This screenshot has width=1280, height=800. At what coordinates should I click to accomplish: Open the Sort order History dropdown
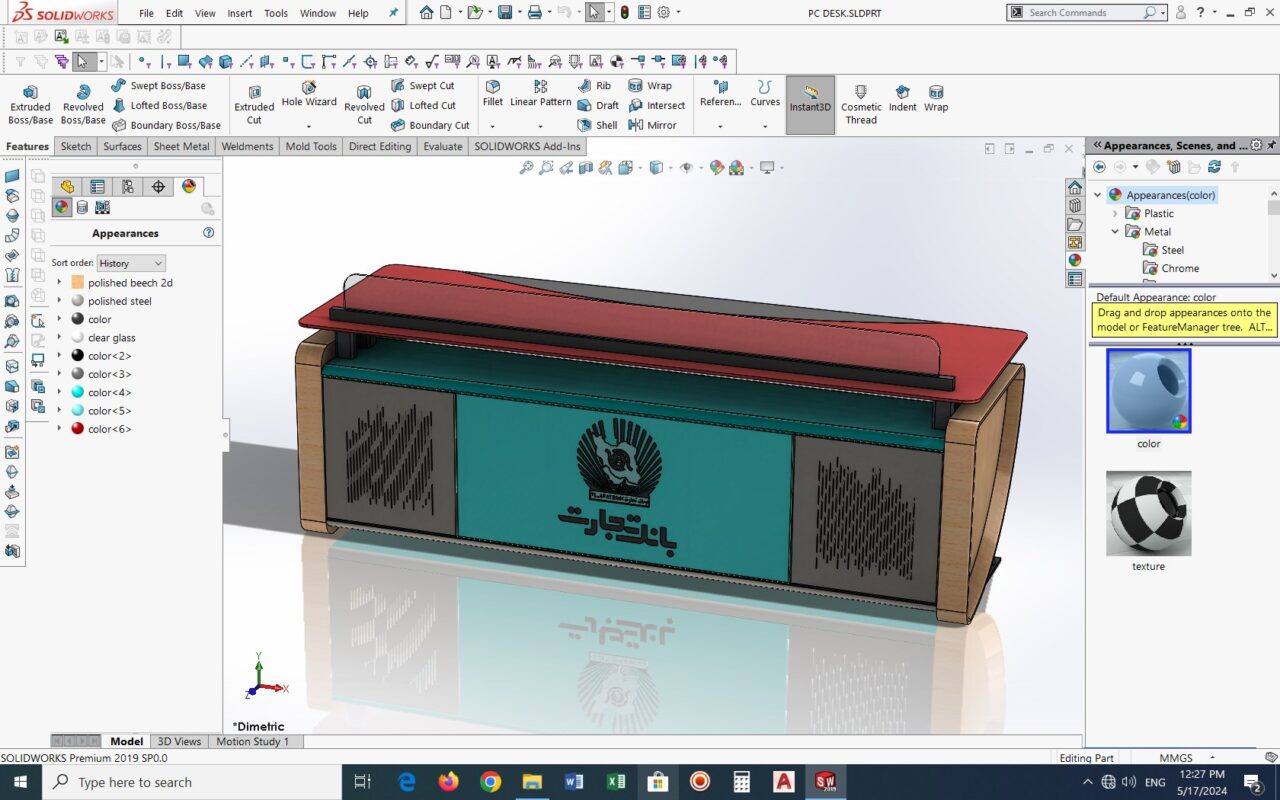[x=131, y=263]
